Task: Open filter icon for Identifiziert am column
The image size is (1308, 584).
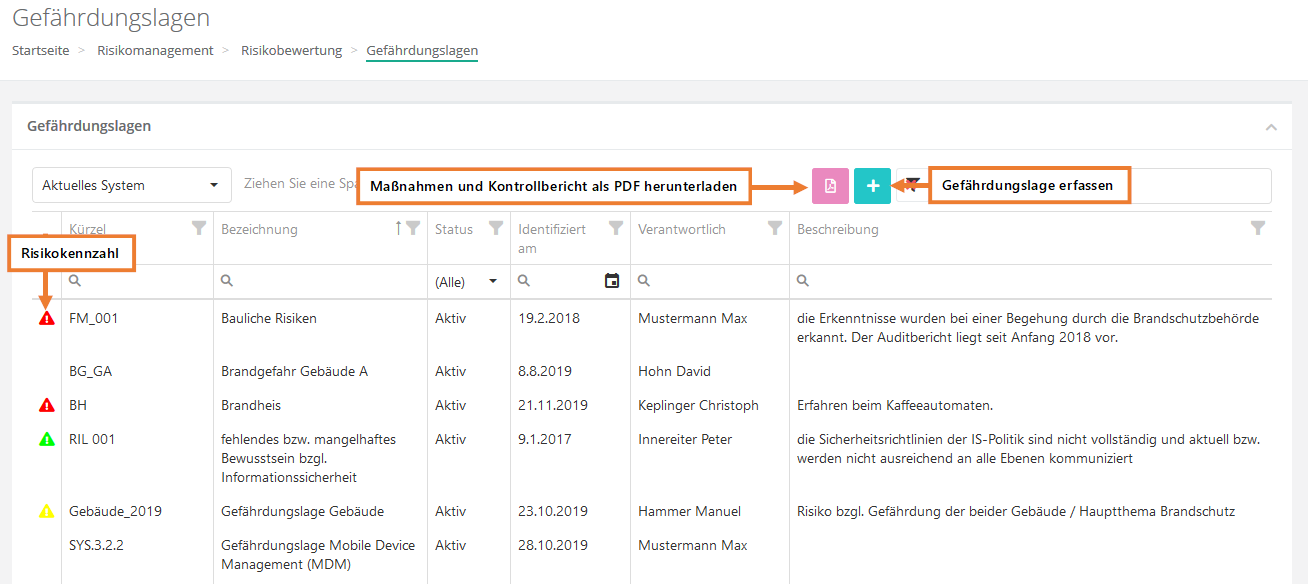Action: pyautogui.click(x=616, y=228)
